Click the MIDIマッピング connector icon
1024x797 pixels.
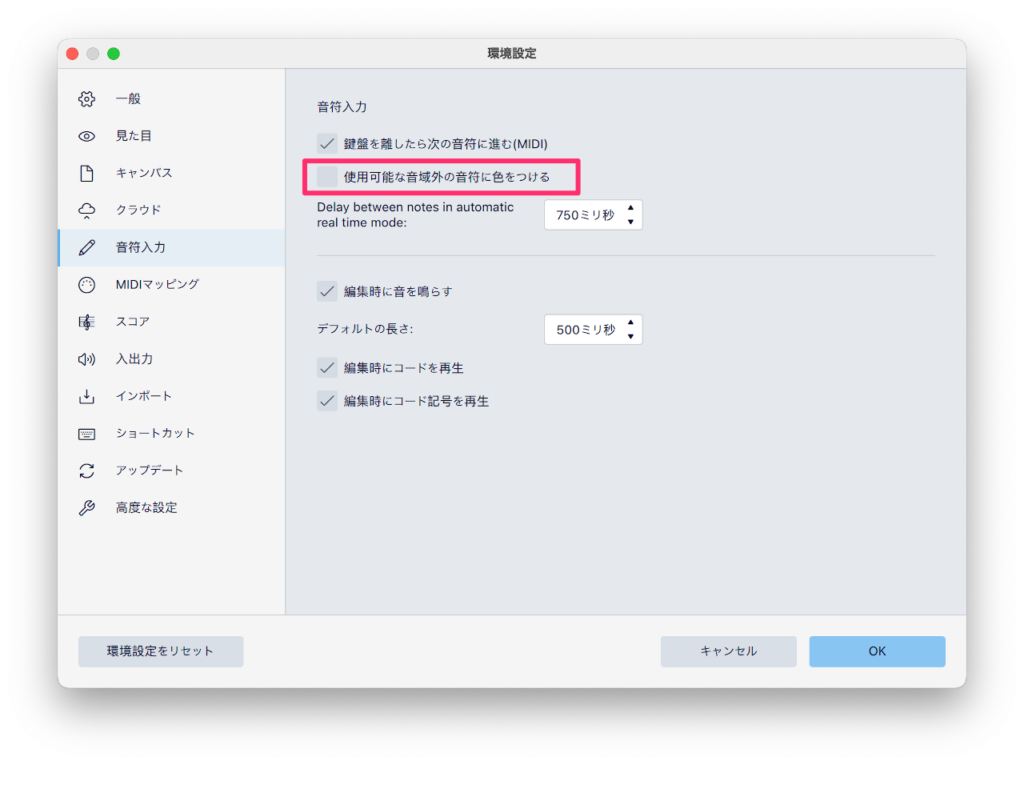click(x=87, y=284)
